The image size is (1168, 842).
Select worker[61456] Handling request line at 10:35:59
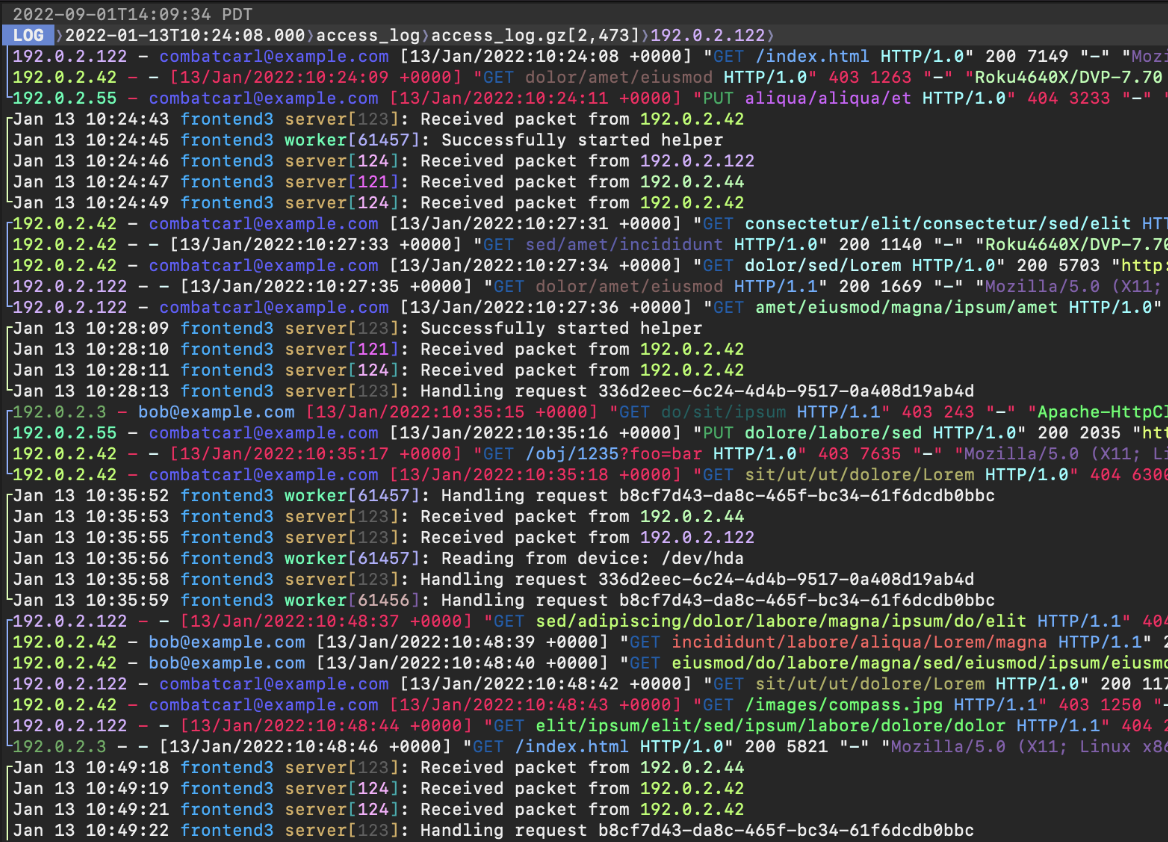pos(504,600)
